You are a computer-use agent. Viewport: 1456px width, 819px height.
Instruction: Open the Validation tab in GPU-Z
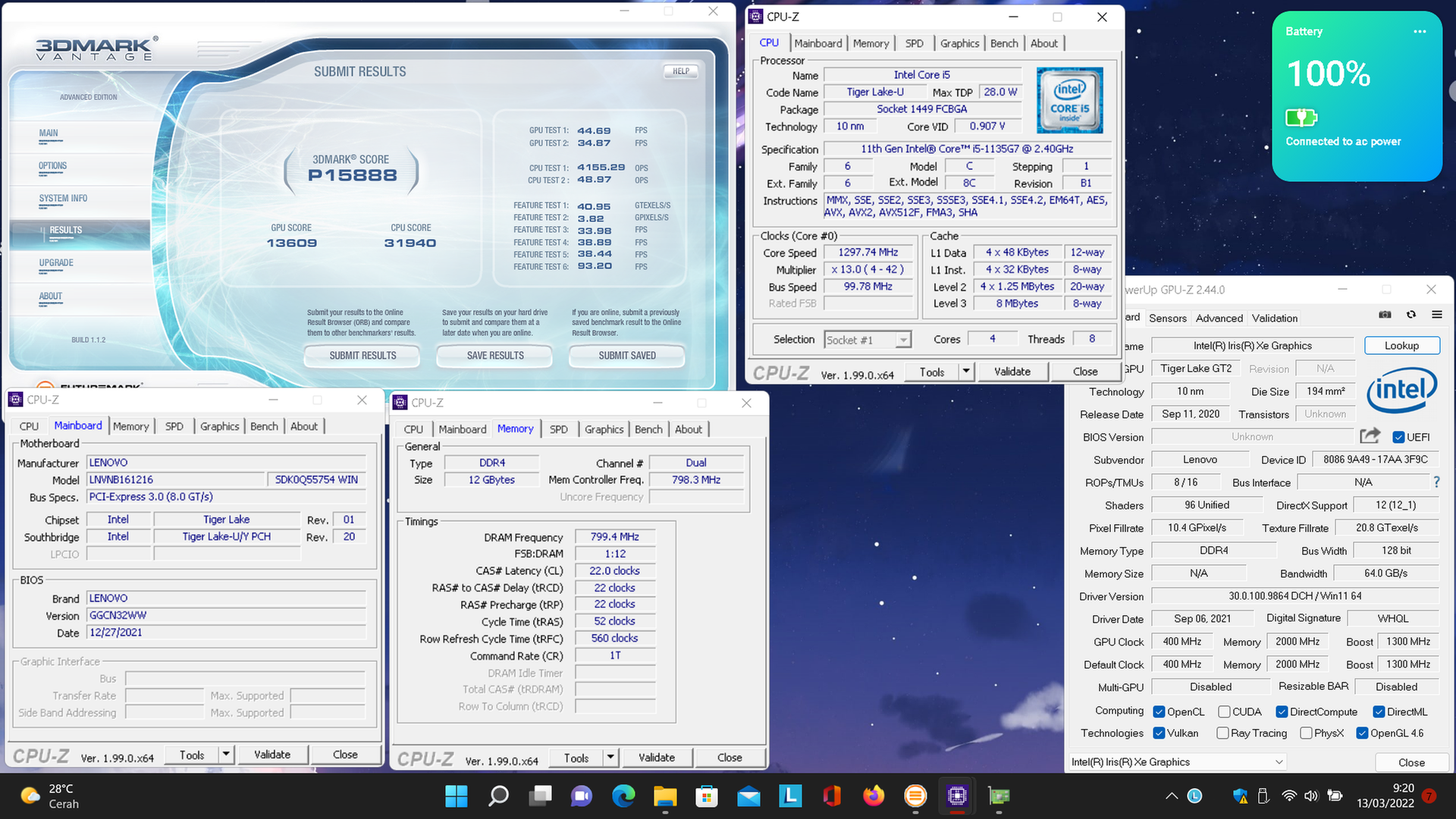pyautogui.click(x=1274, y=318)
